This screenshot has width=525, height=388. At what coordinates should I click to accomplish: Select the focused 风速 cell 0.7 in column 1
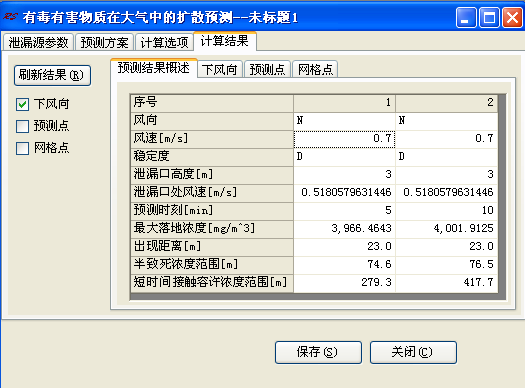point(345,139)
